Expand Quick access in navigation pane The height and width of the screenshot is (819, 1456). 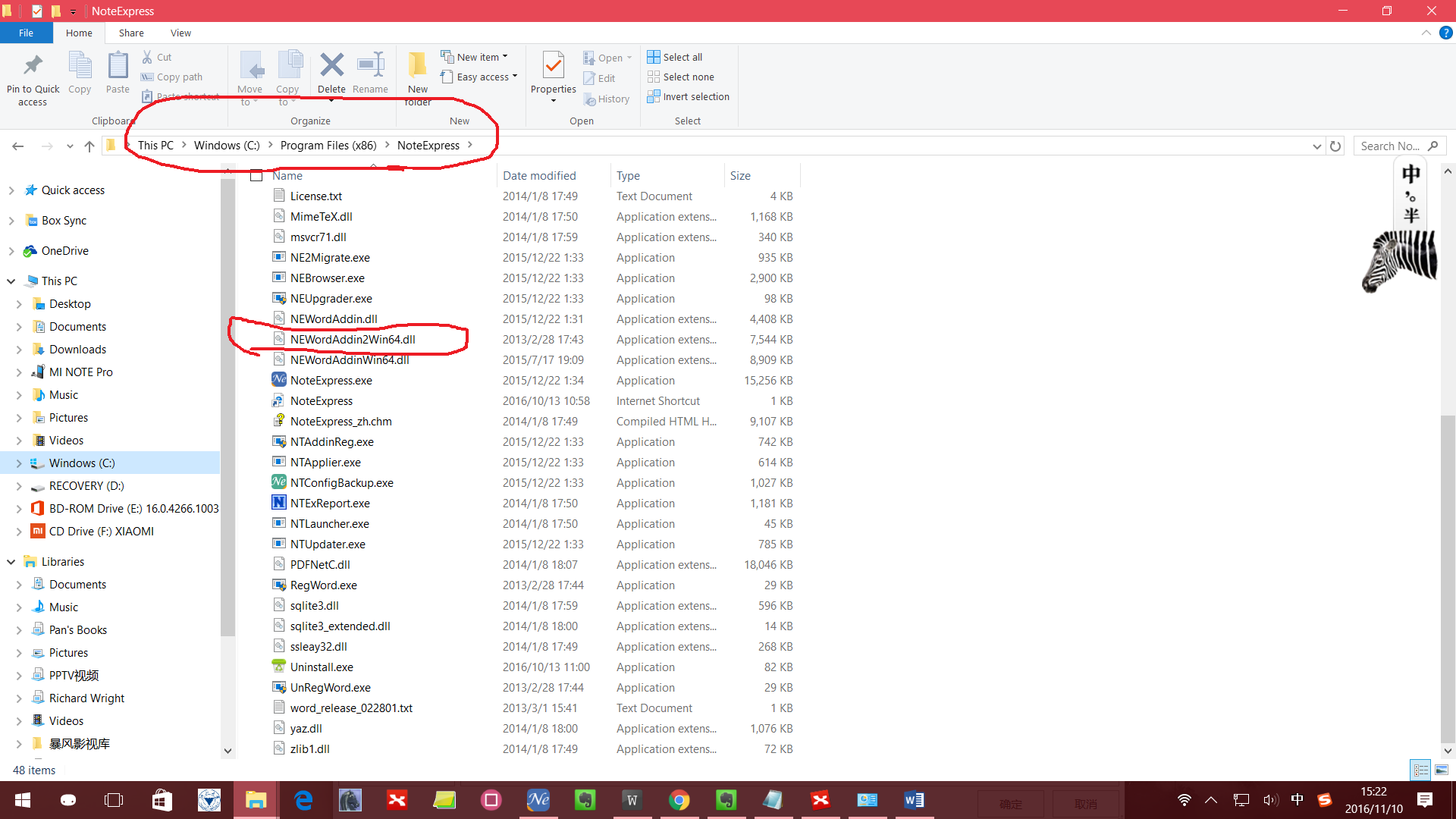11,190
